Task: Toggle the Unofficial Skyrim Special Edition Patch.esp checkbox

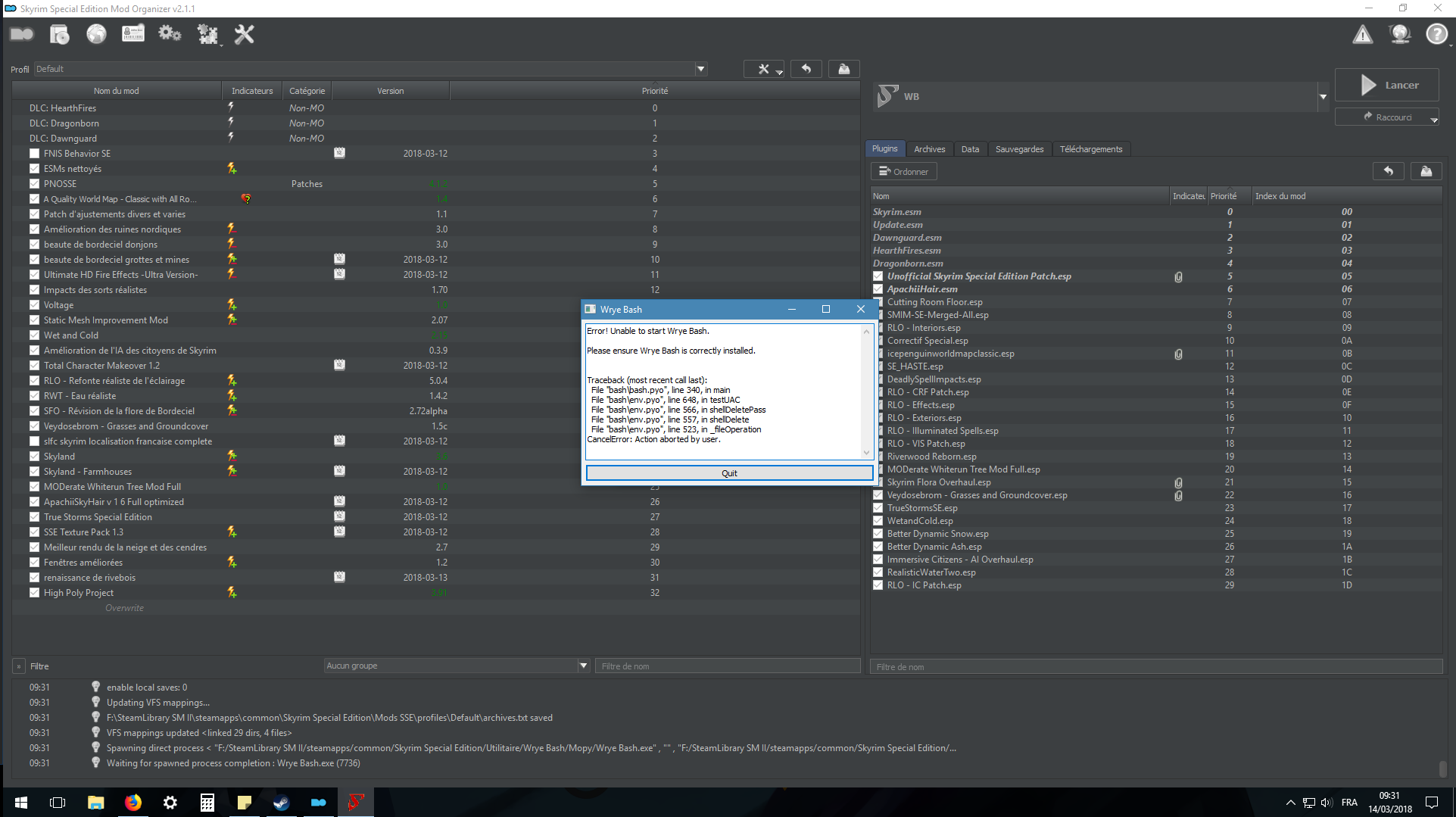Action: [878, 276]
